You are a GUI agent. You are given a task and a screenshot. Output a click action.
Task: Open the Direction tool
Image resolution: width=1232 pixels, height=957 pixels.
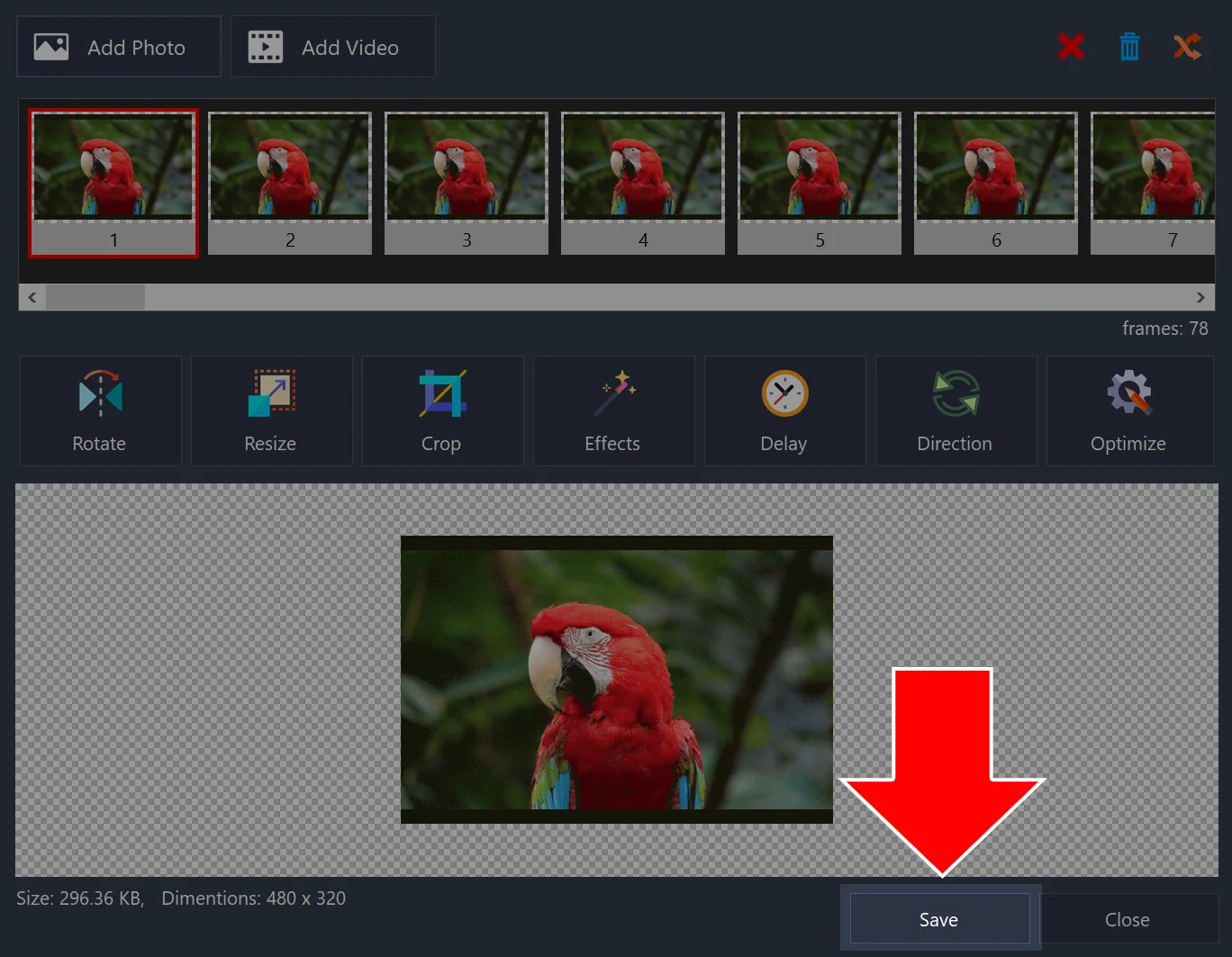pyautogui.click(x=956, y=411)
